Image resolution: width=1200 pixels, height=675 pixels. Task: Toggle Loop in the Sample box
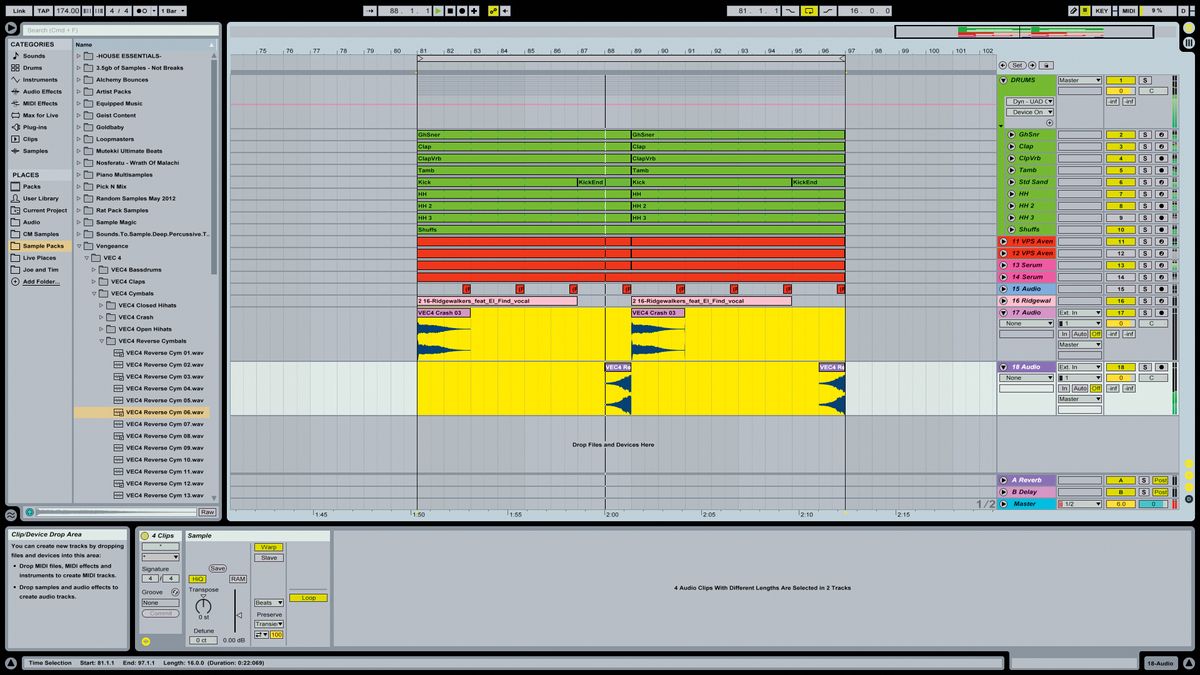click(309, 597)
